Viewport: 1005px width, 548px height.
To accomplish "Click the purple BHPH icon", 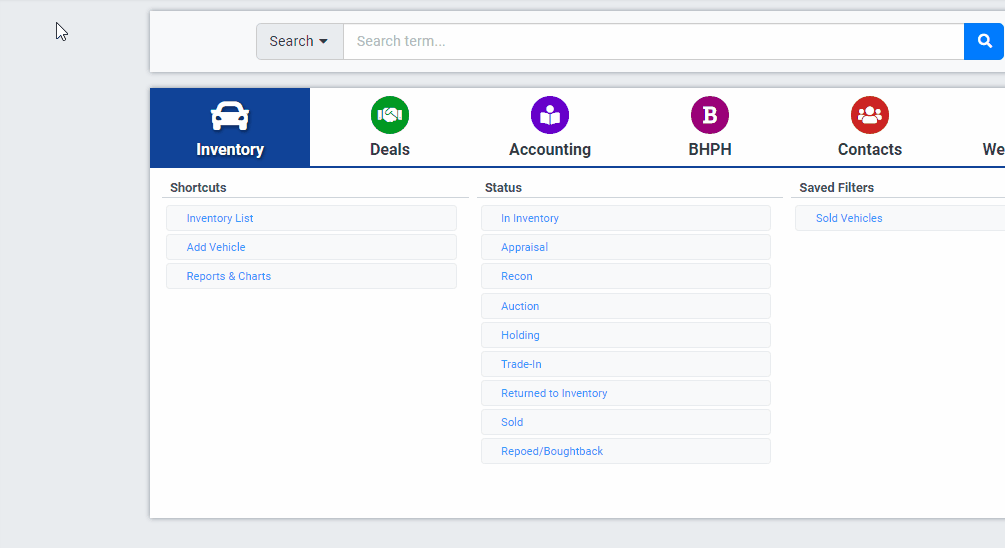I will pos(709,115).
